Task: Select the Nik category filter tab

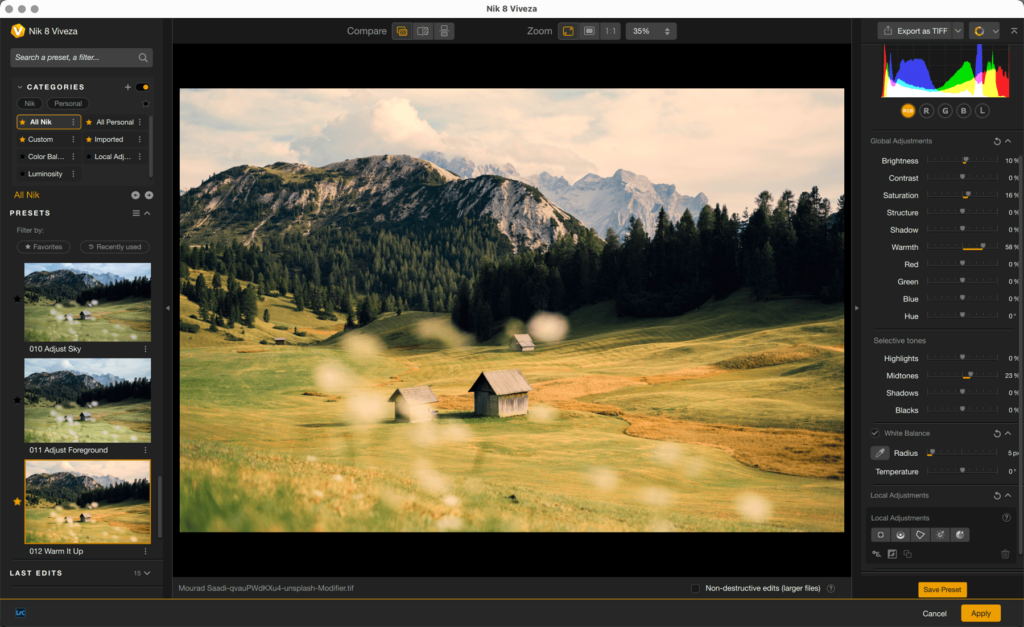Action: click(x=29, y=104)
